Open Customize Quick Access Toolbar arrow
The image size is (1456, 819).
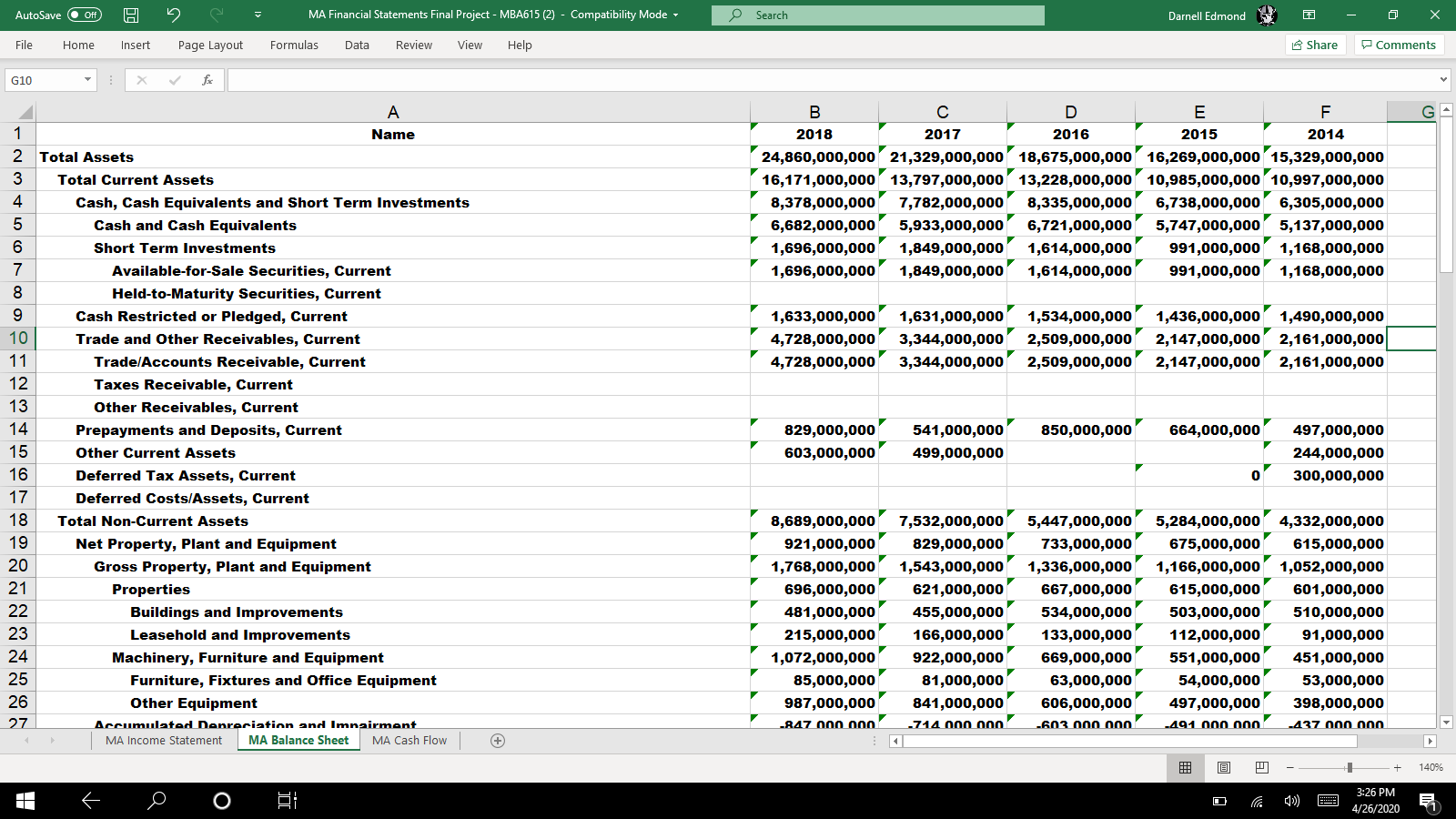coord(258,15)
